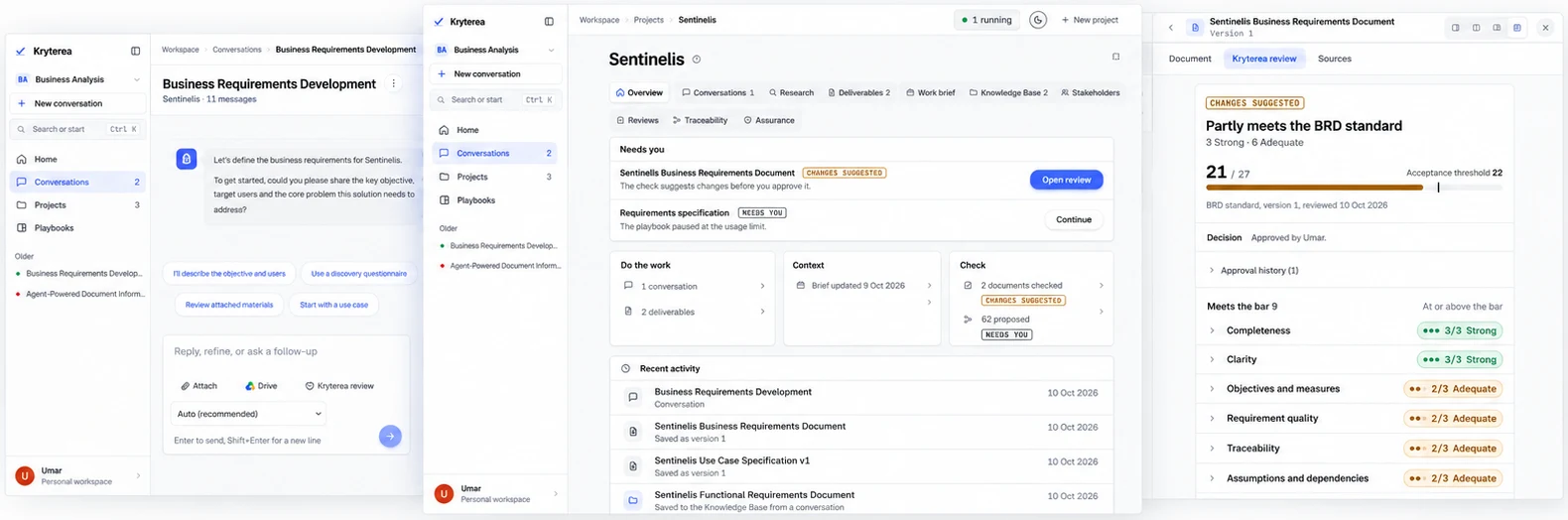Select the third layout icon in review panel

1497,28
